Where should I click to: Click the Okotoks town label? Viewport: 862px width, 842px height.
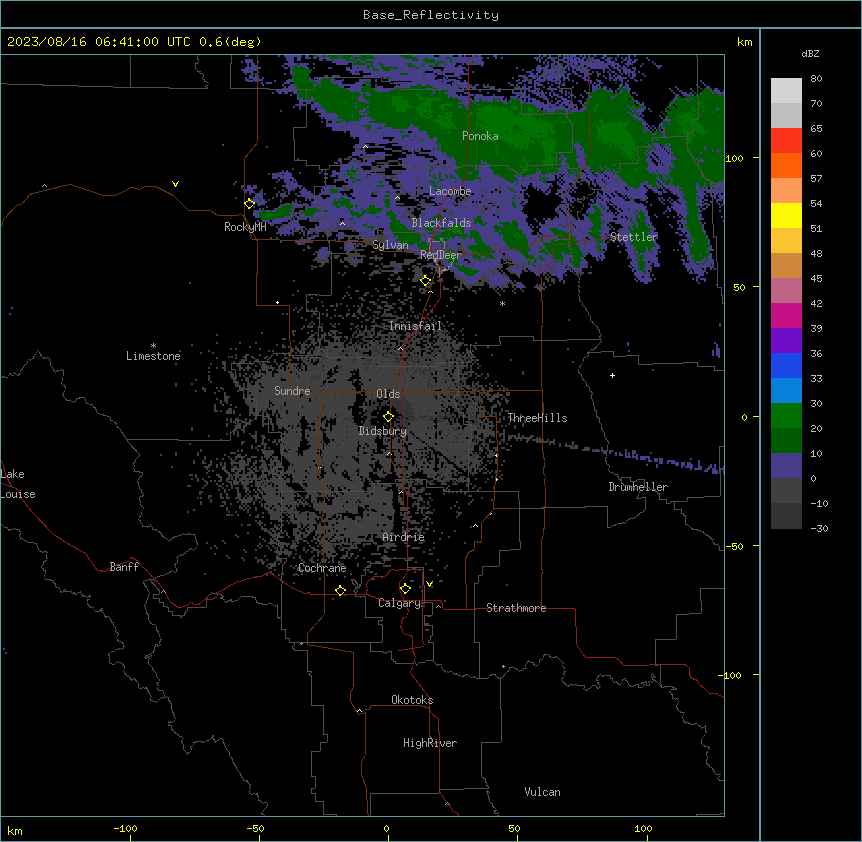point(412,700)
